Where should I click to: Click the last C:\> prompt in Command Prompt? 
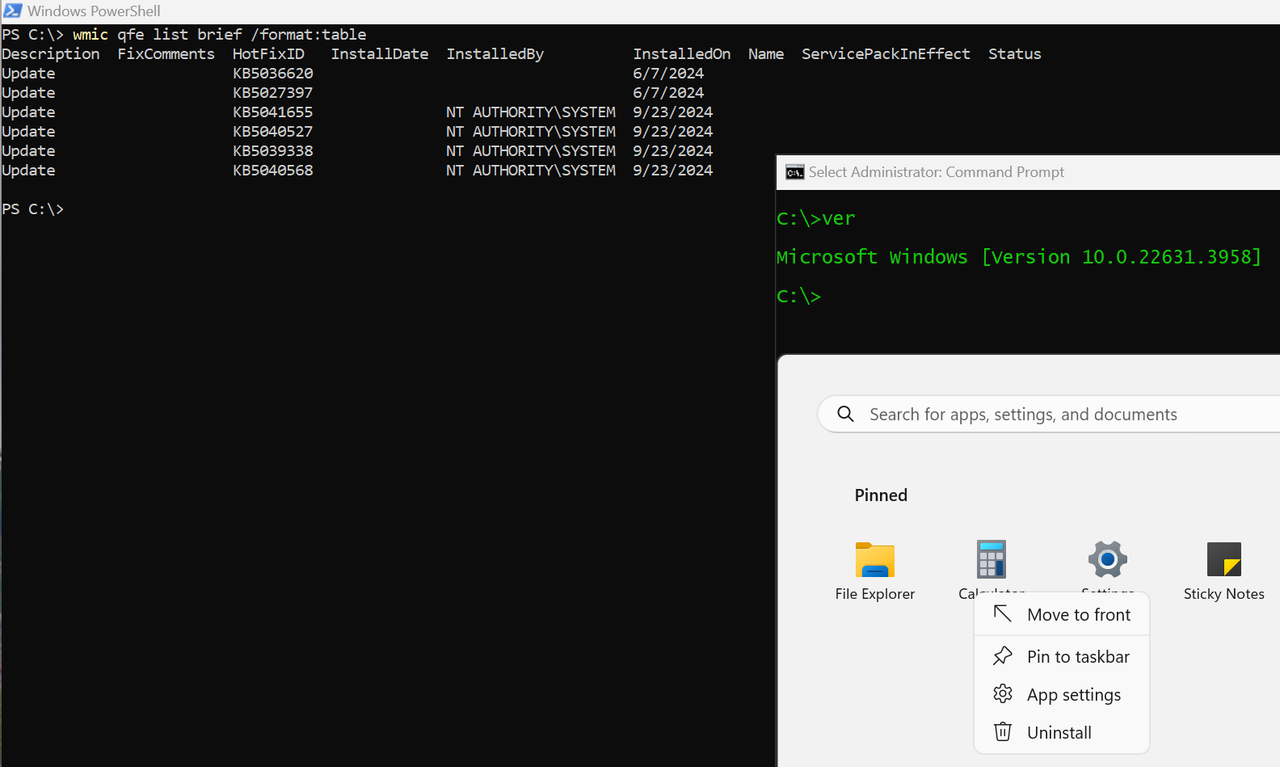(798, 296)
